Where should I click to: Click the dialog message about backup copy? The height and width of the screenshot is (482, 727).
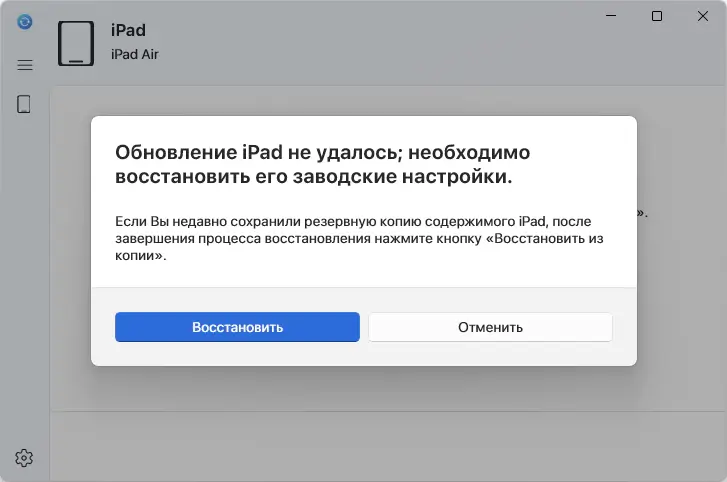[x=359, y=238]
